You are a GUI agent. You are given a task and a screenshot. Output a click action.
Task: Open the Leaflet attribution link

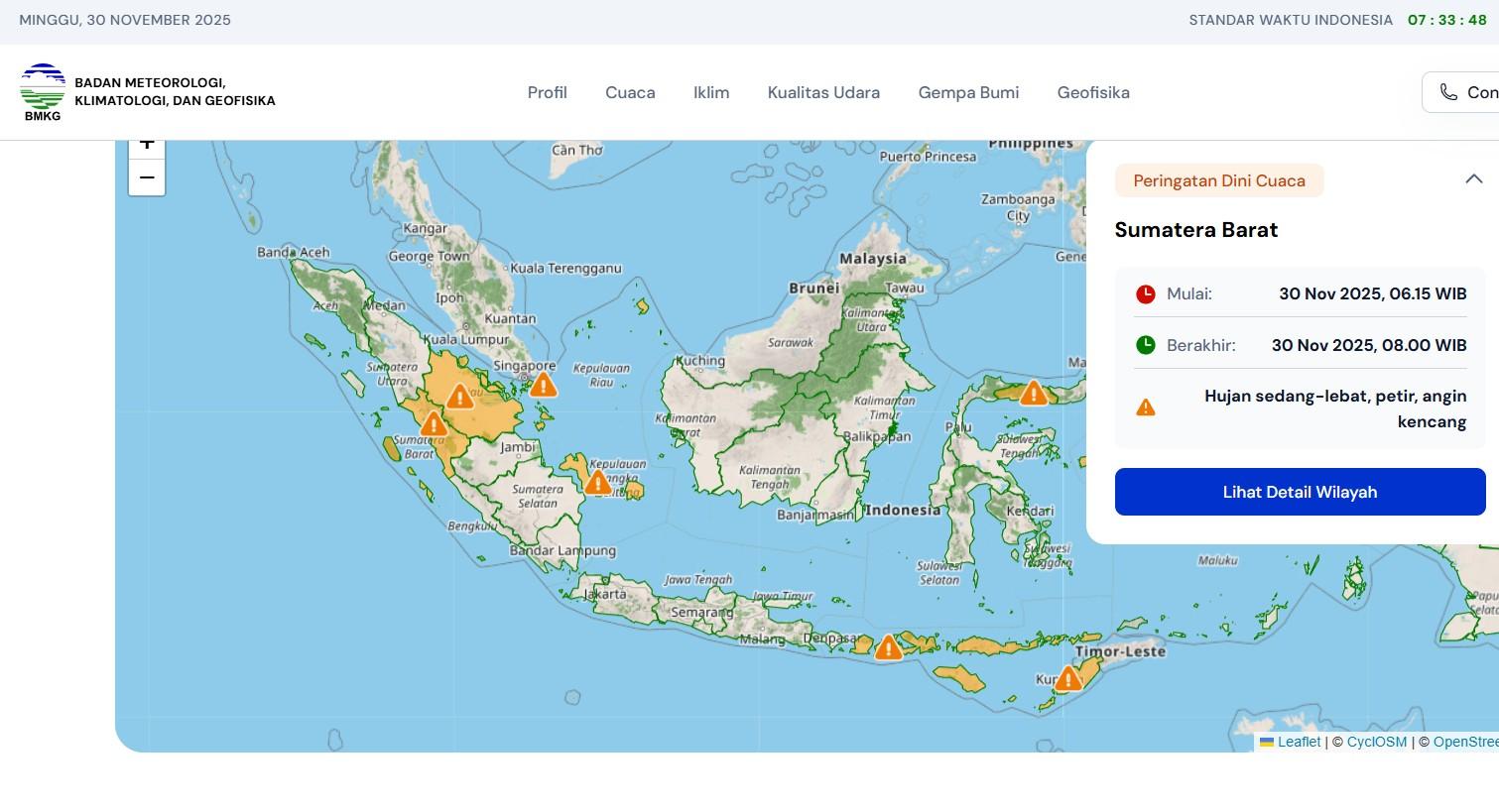pyautogui.click(x=1300, y=742)
